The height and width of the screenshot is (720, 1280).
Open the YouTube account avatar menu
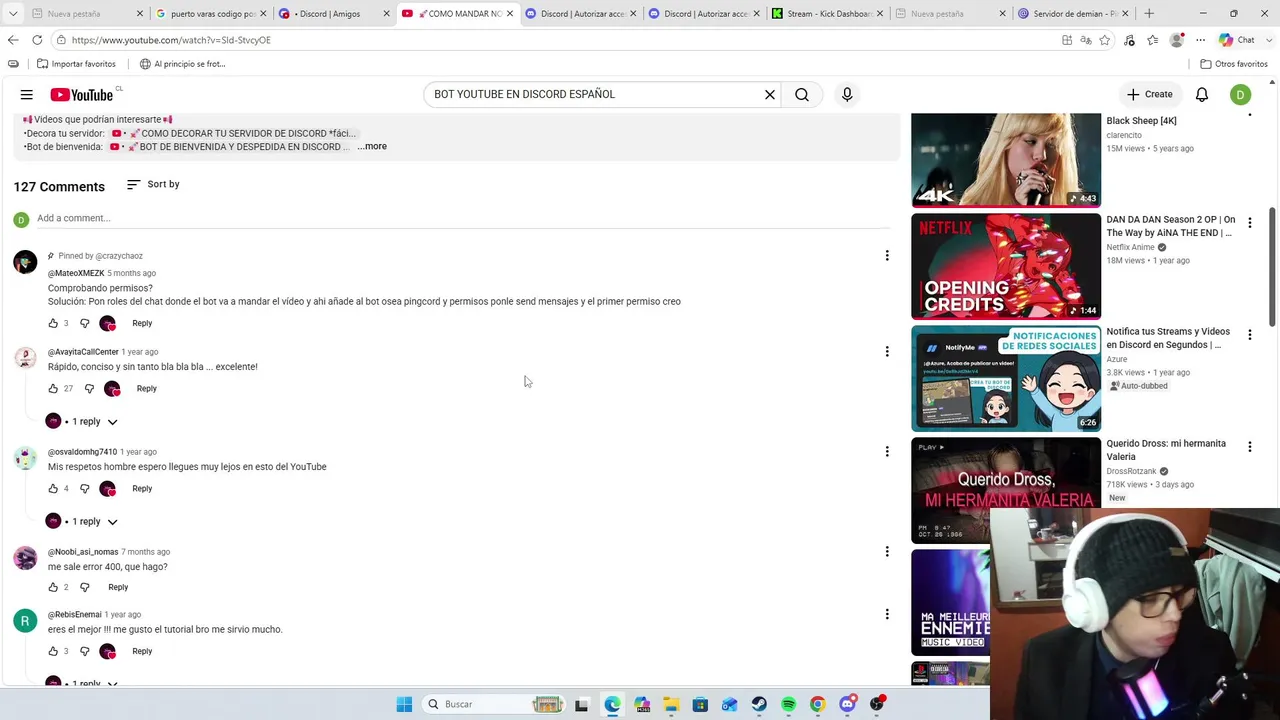tap(1241, 95)
